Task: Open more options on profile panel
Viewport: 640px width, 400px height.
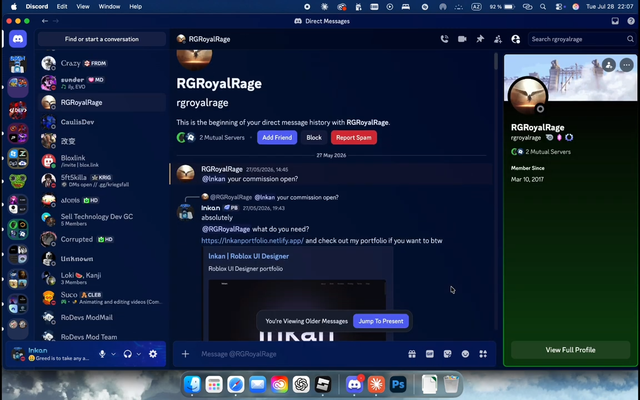Action: (627, 65)
